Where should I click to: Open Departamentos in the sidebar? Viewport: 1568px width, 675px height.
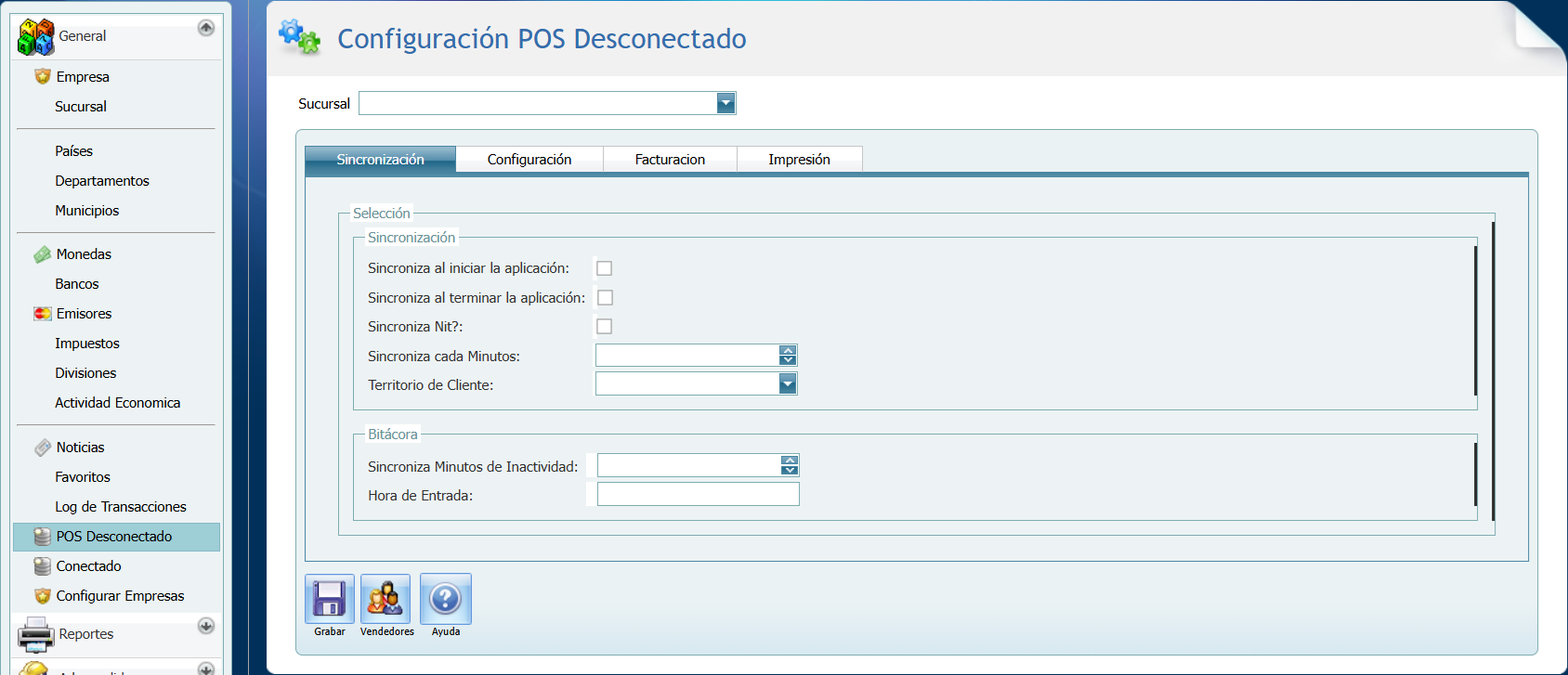102,180
